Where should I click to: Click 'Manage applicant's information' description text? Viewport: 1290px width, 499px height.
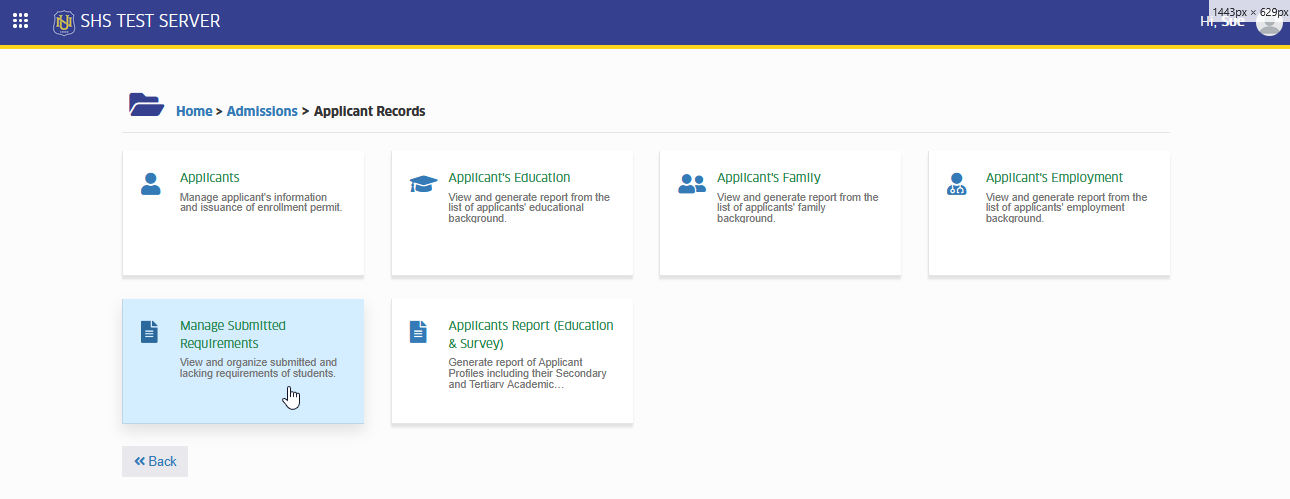(x=260, y=203)
